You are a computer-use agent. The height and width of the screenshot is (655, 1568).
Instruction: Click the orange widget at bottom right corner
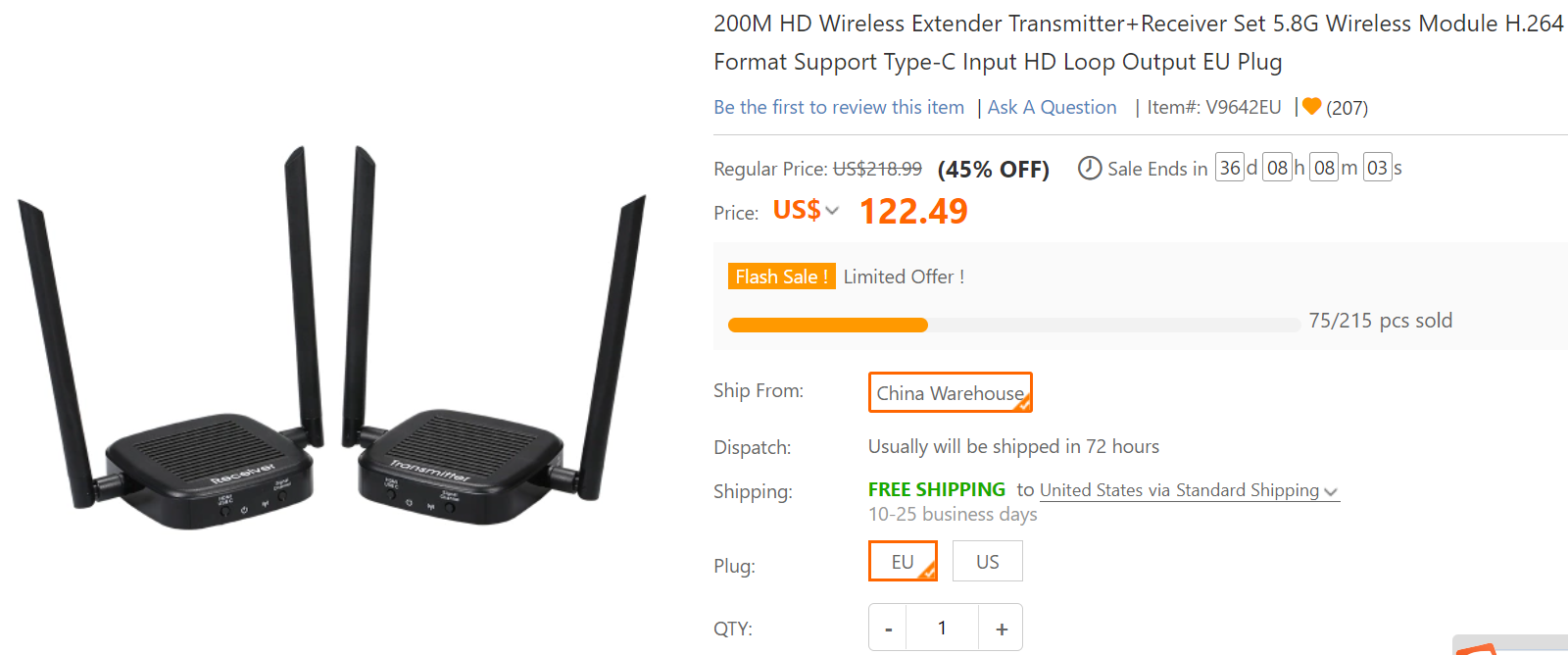point(1510,645)
